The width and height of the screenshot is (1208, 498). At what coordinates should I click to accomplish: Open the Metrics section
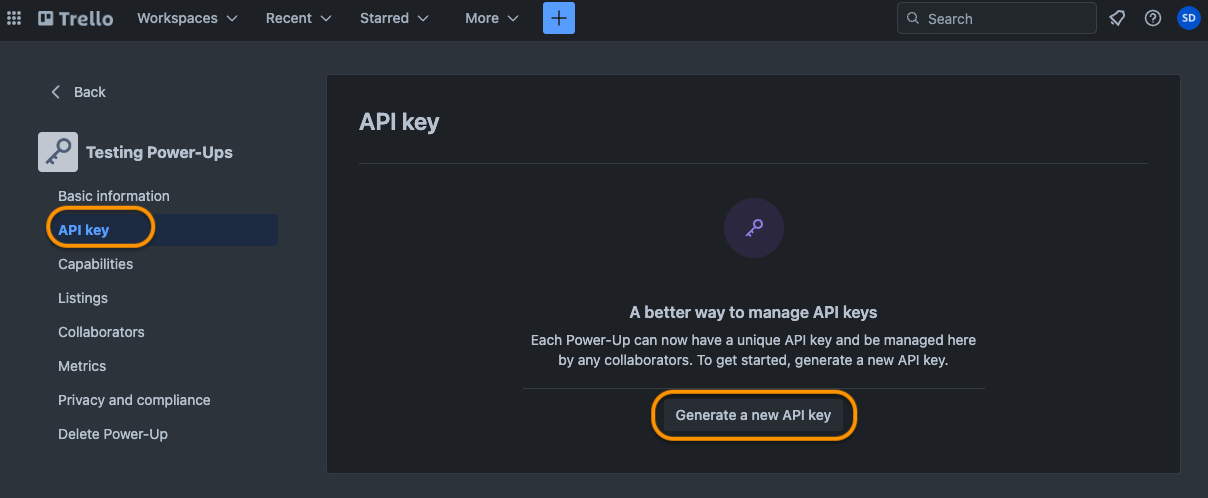coord(82,366)
